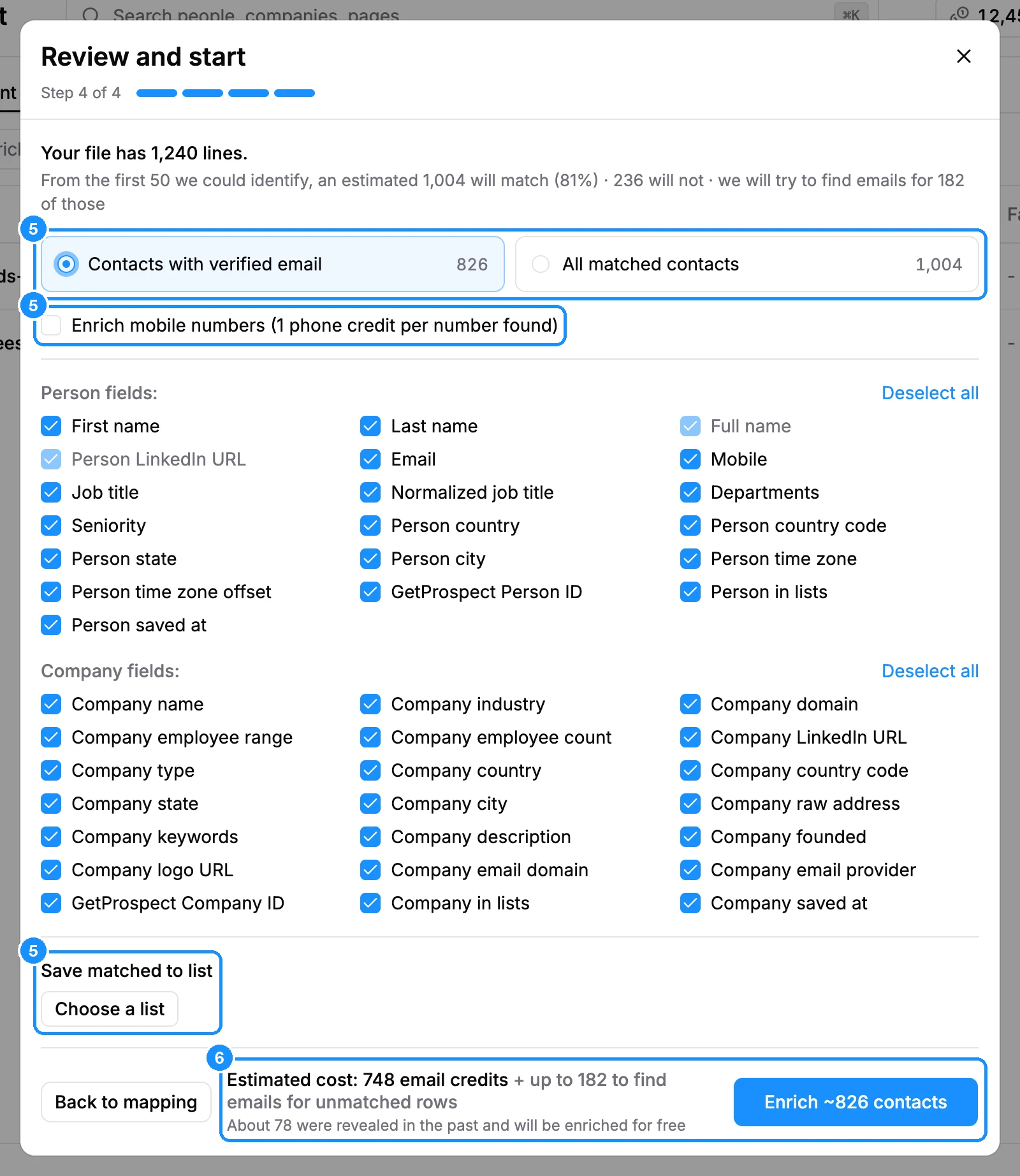This screenshot has height=1176, width=1020.
Task: Toggle Company keywords checkbox
Action: (51, 837)
